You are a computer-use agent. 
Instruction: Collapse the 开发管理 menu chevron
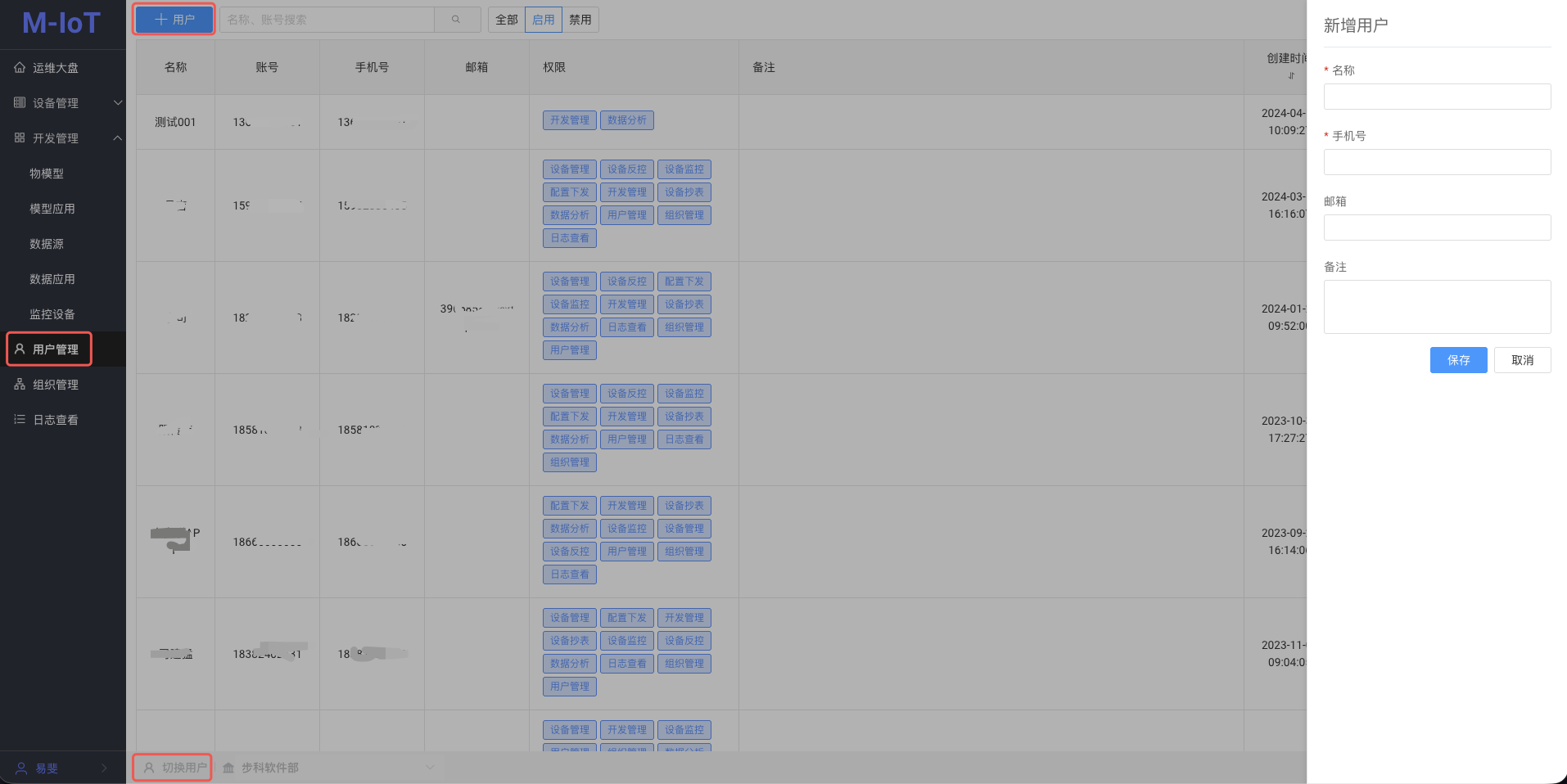tap(117, 138)
